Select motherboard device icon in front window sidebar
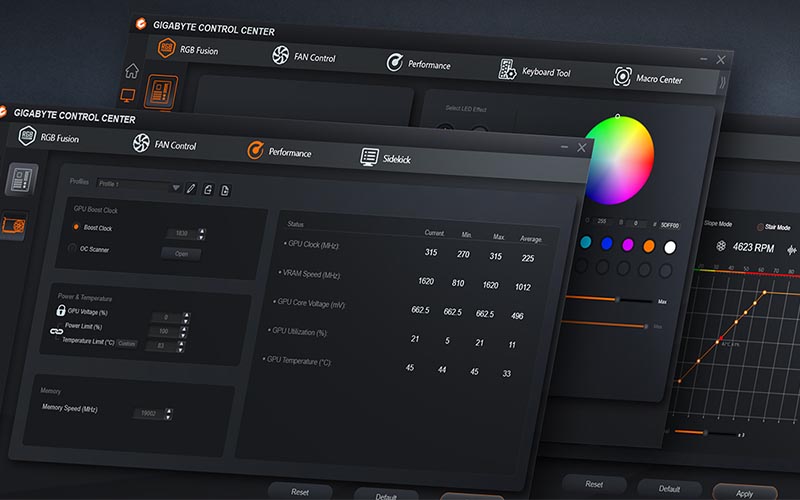The height and width of the screenshot is (500, 800). click(21, 179)
